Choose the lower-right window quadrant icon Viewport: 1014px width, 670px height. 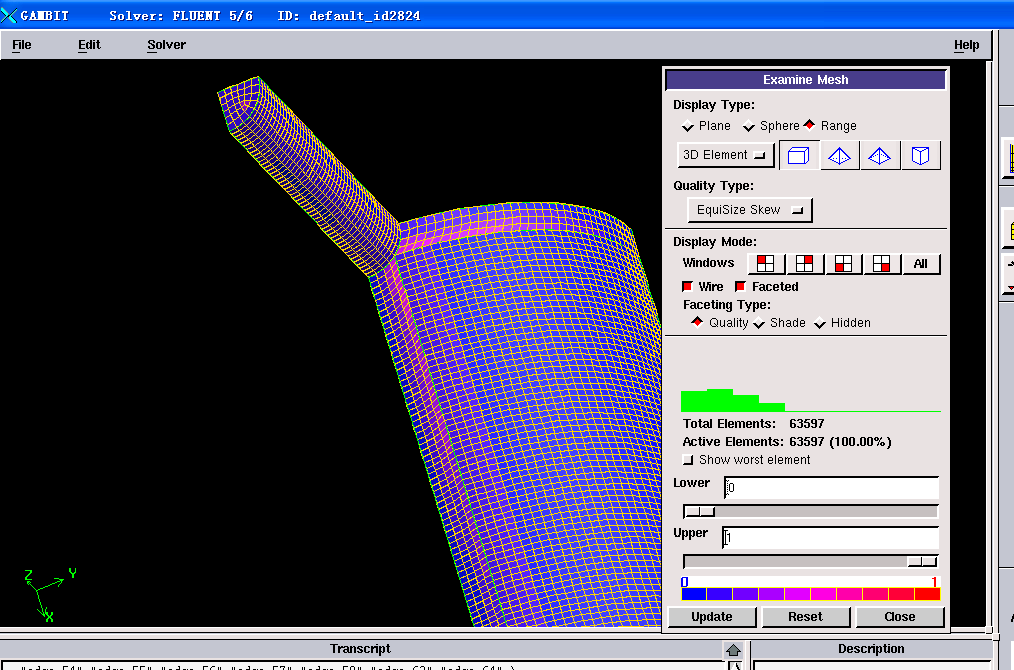point(881,264)
